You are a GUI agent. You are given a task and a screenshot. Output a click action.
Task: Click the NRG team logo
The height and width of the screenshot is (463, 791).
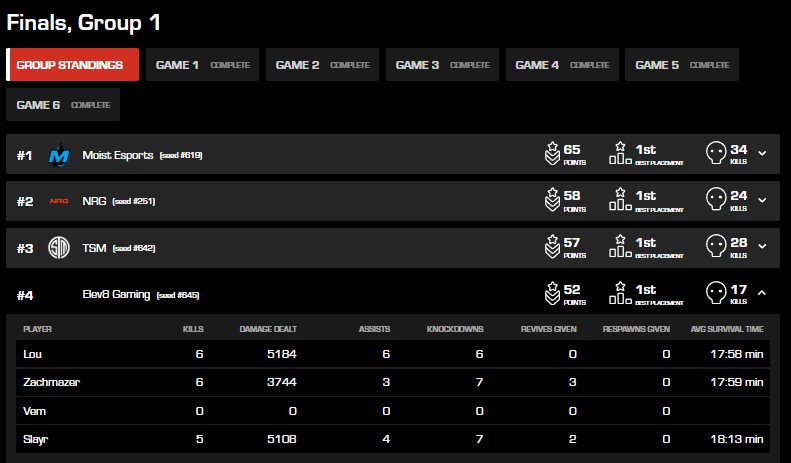[59, 201]
